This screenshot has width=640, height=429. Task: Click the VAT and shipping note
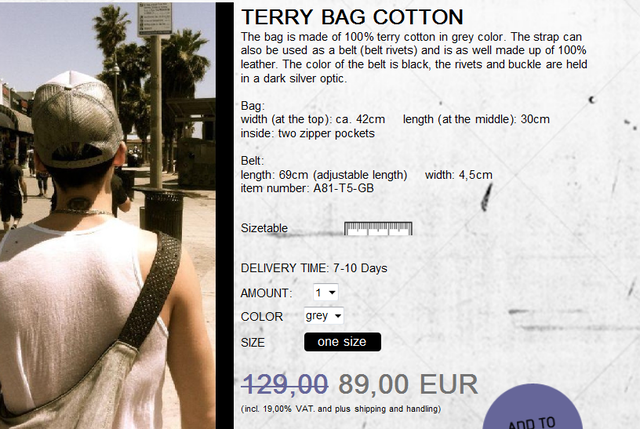(341, 408)
